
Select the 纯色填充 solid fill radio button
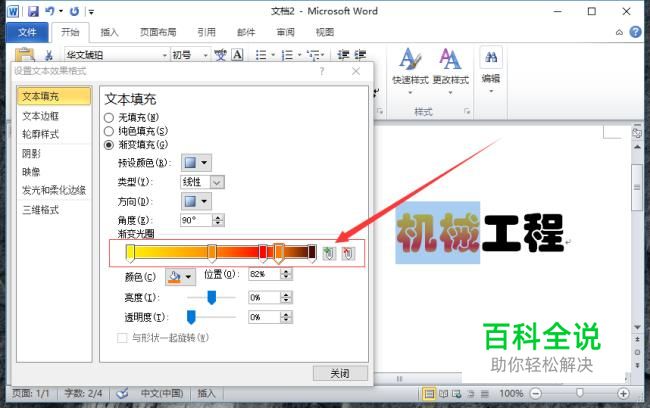point(109,131)
